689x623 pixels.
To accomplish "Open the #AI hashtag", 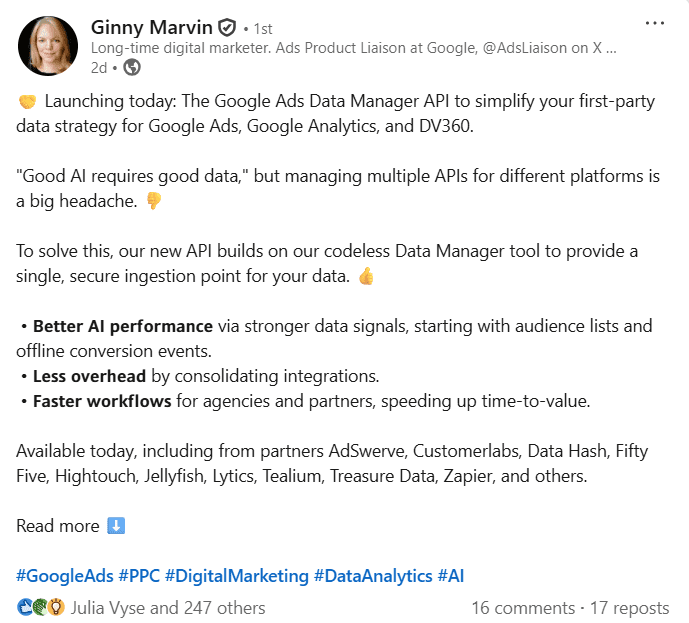I will coord(451,576).
